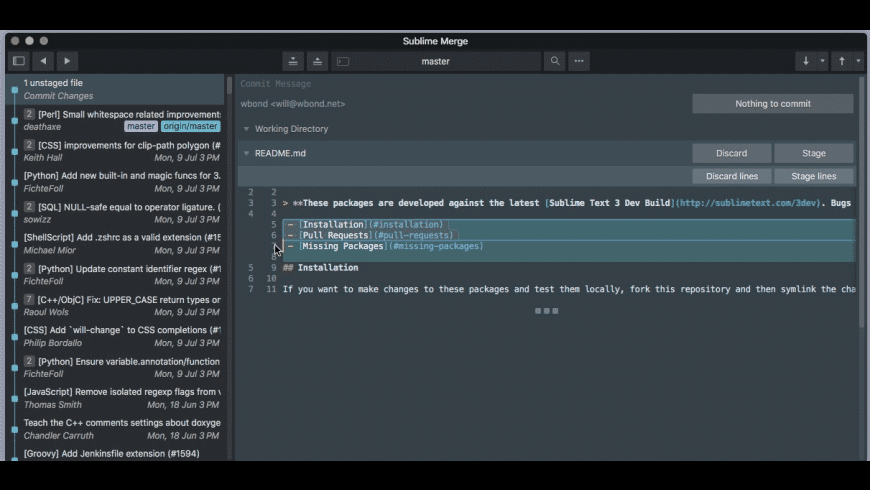This screenshot has height=490, width=870.
Task: Click the ## Installation heading line
Action: (321, 267)
